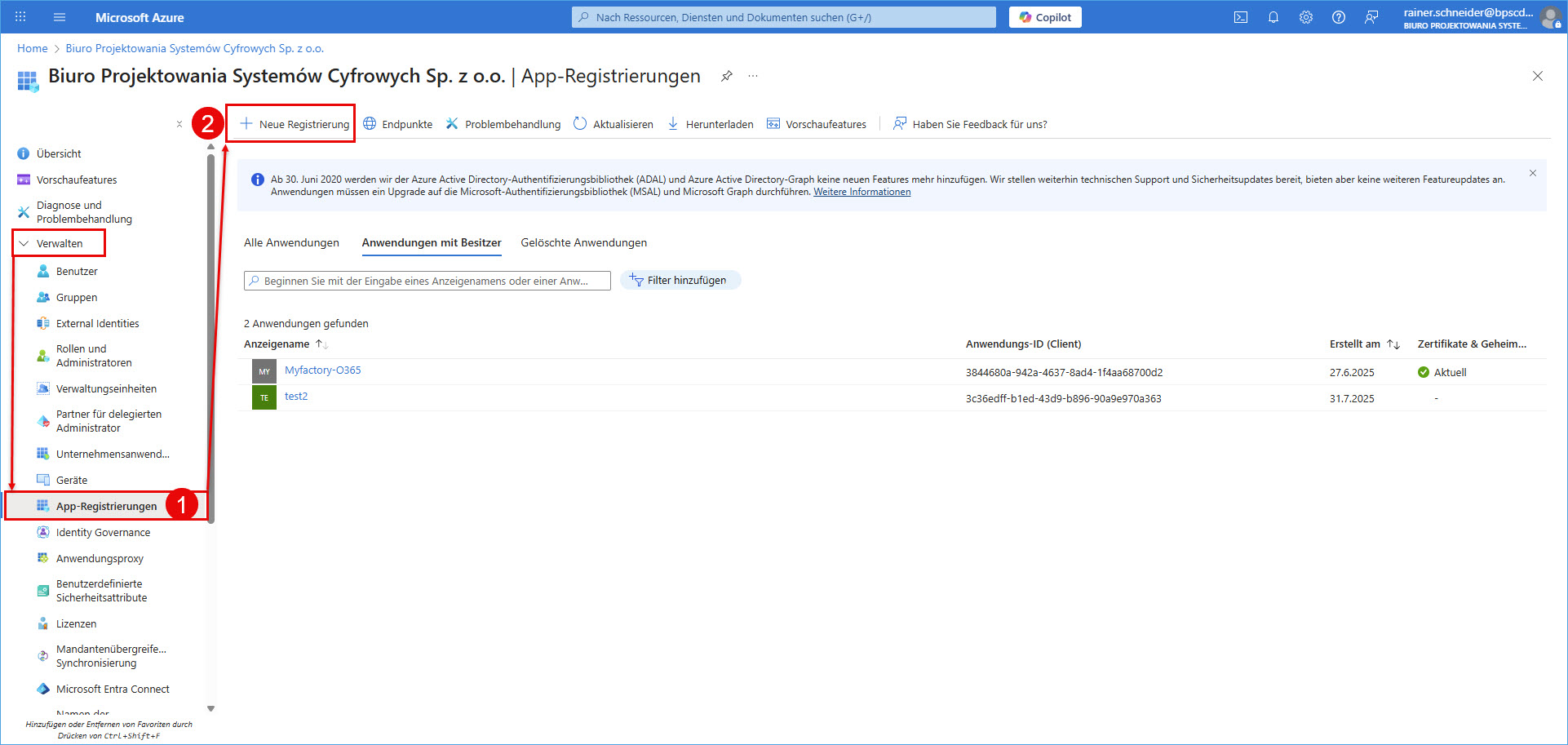Click the sidebar scroll up arrow
Screen dimensions: 1568x745
click(x=210, y=147)
